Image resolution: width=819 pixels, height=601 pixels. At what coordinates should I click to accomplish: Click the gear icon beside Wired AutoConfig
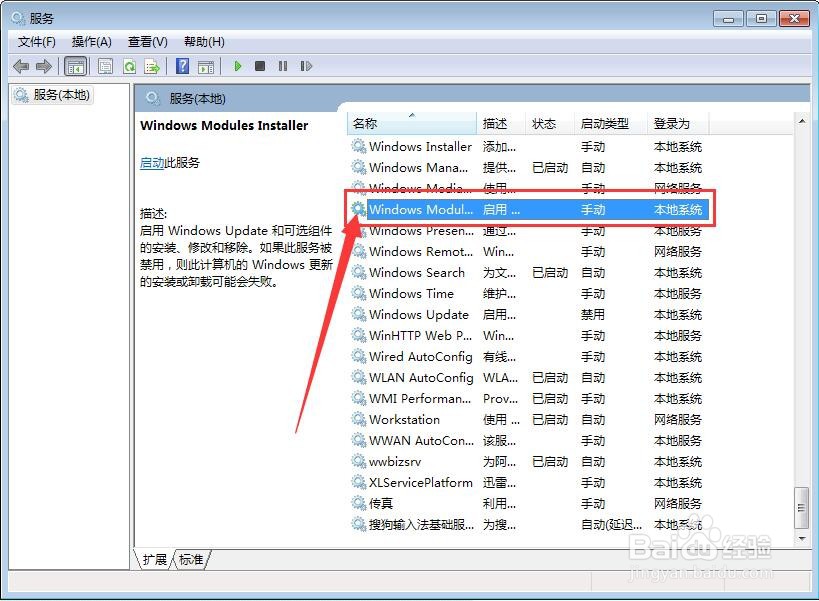pos(358,356)
